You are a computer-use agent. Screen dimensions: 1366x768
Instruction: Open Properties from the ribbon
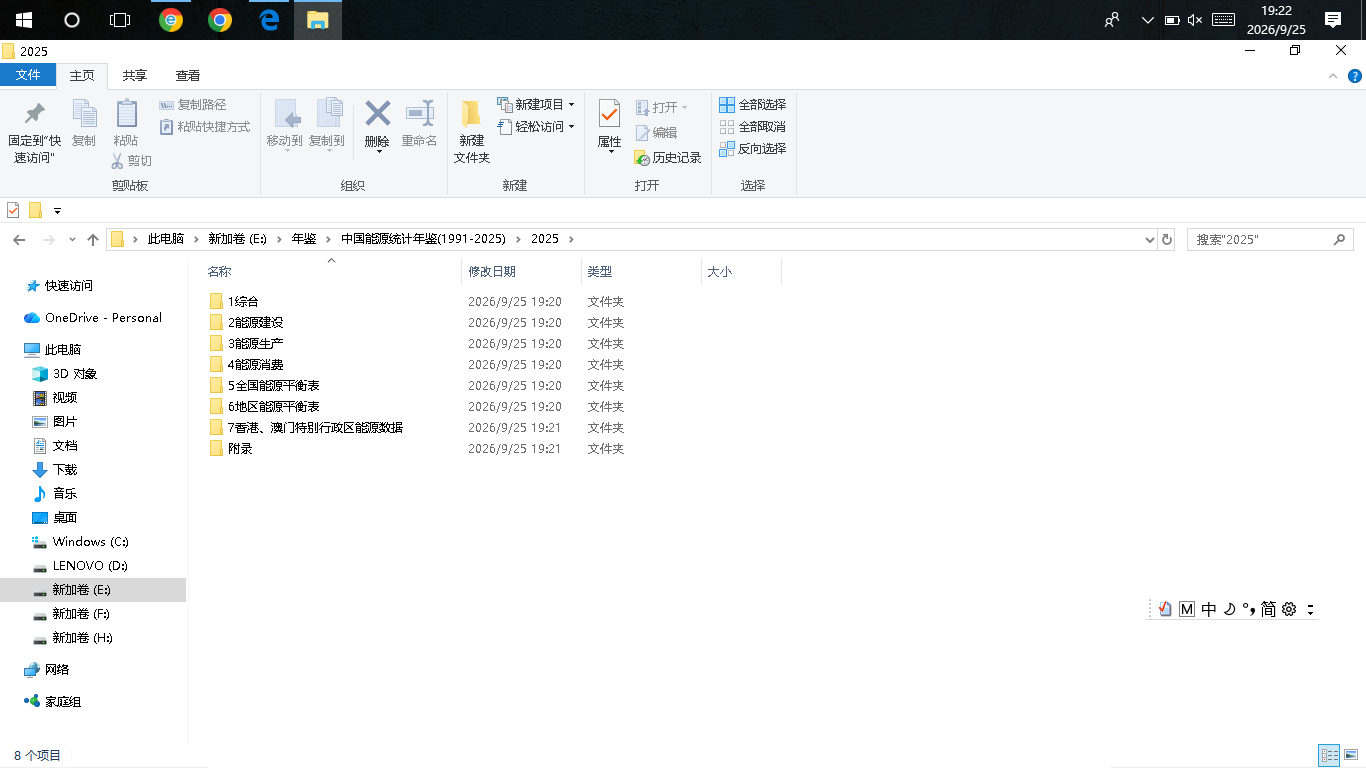point(609,126)
